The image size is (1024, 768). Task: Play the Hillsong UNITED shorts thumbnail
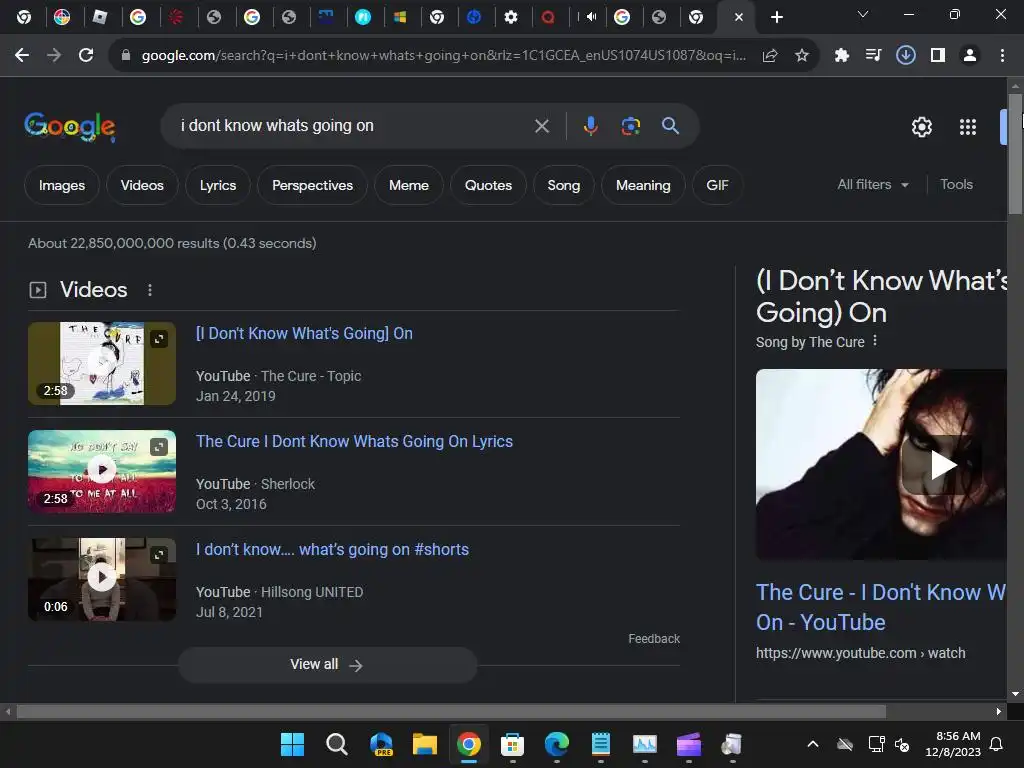point(102,579)
